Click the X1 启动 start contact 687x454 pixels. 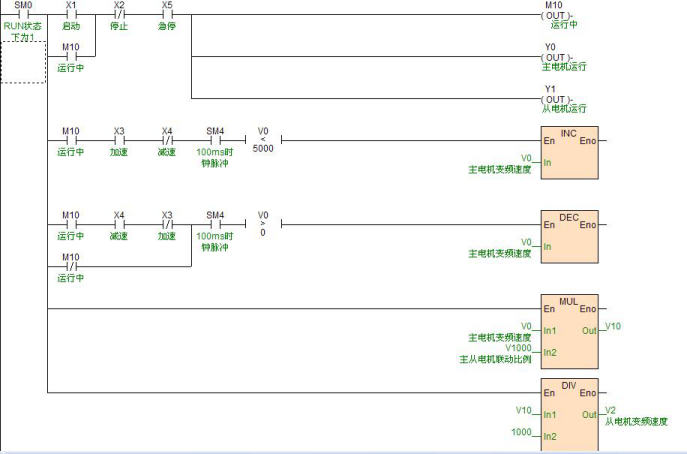click(70, 15)
